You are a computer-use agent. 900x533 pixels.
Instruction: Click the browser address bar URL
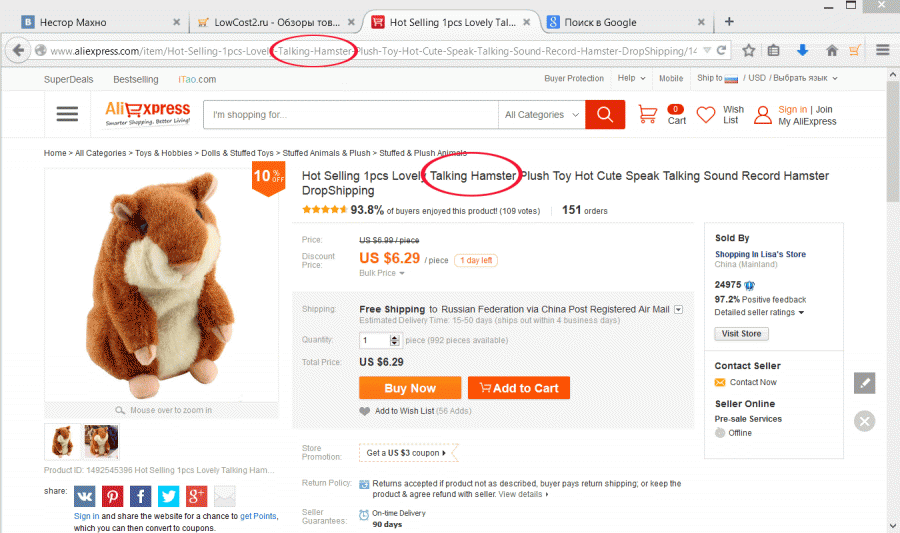click(x=373, y=50)
